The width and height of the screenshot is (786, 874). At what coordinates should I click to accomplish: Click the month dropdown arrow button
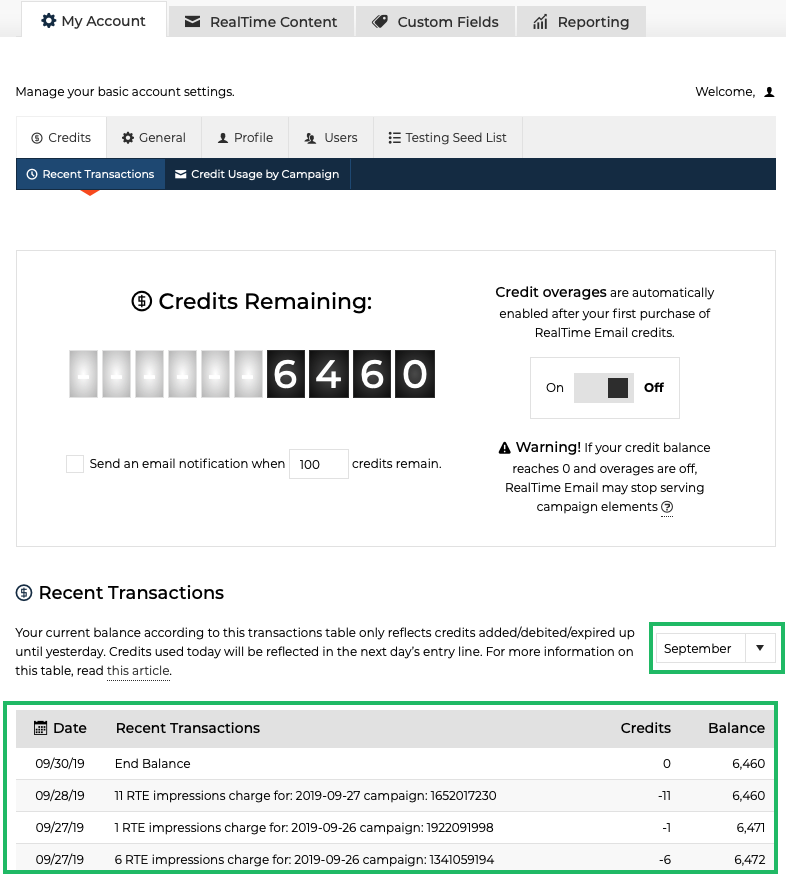pyautogui.click(x=760, y=648)
